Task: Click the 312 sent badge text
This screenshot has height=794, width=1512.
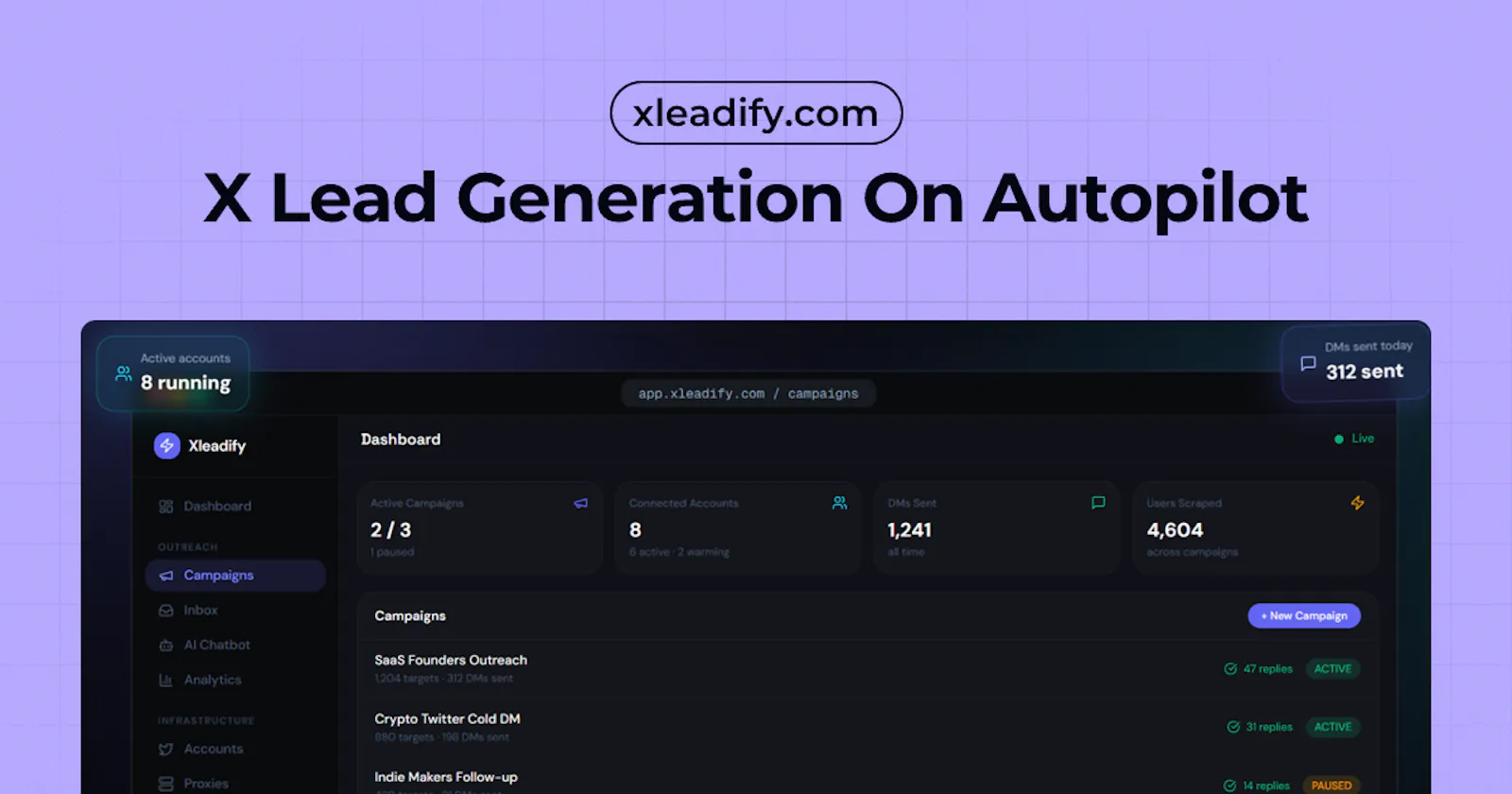Action: (1365, 371)
